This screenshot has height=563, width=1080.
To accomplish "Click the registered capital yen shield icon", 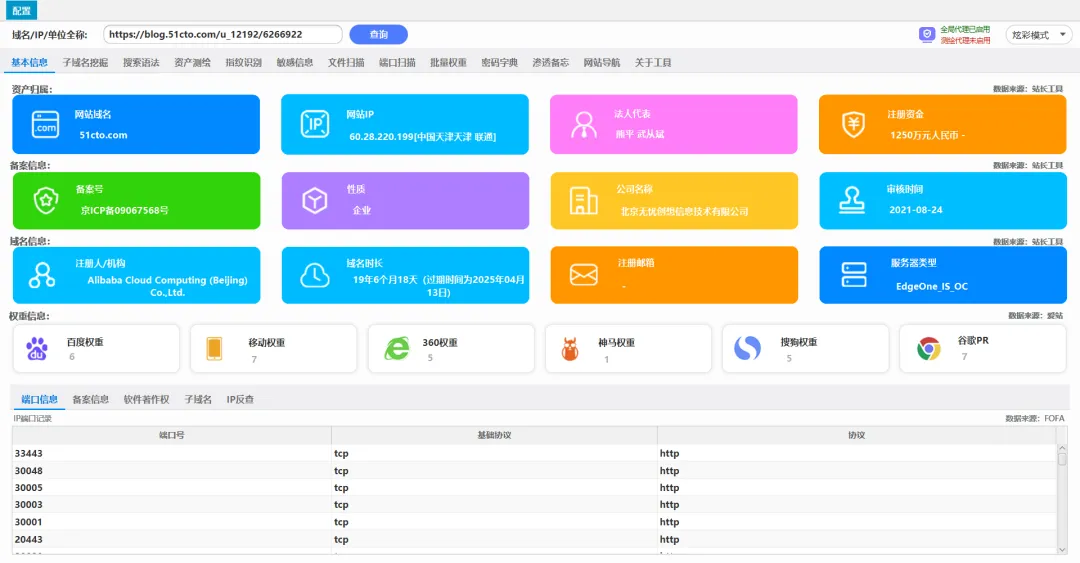I will point(853,125).
